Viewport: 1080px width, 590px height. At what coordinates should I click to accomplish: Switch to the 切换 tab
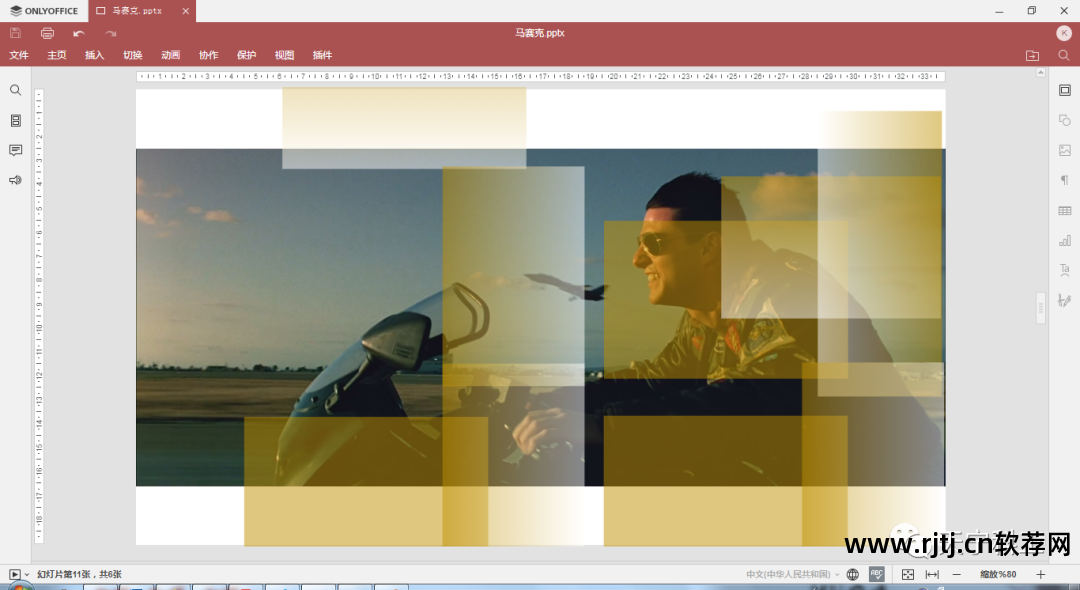coord(132,55)
